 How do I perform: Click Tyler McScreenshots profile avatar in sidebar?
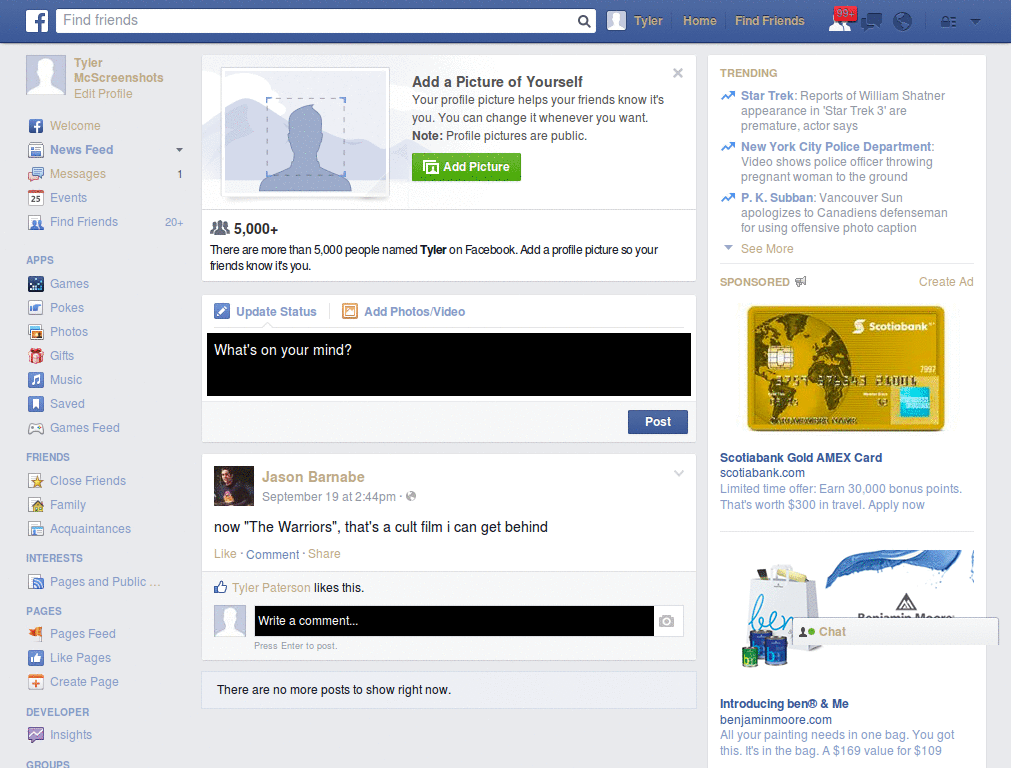46,75
